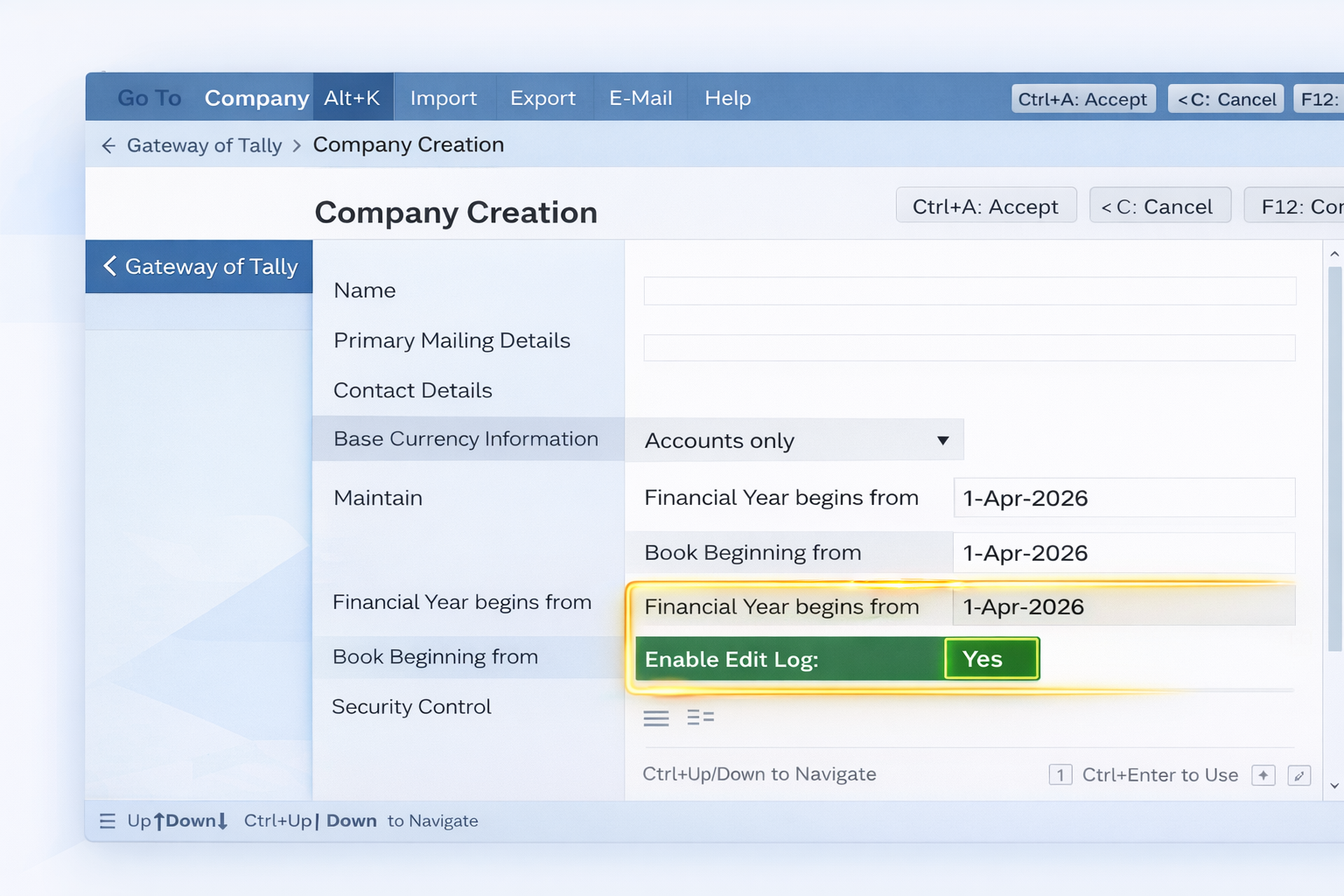
Task: Click the pin icon near Ctrl+Enter to Use
Action: (1263, 774)
